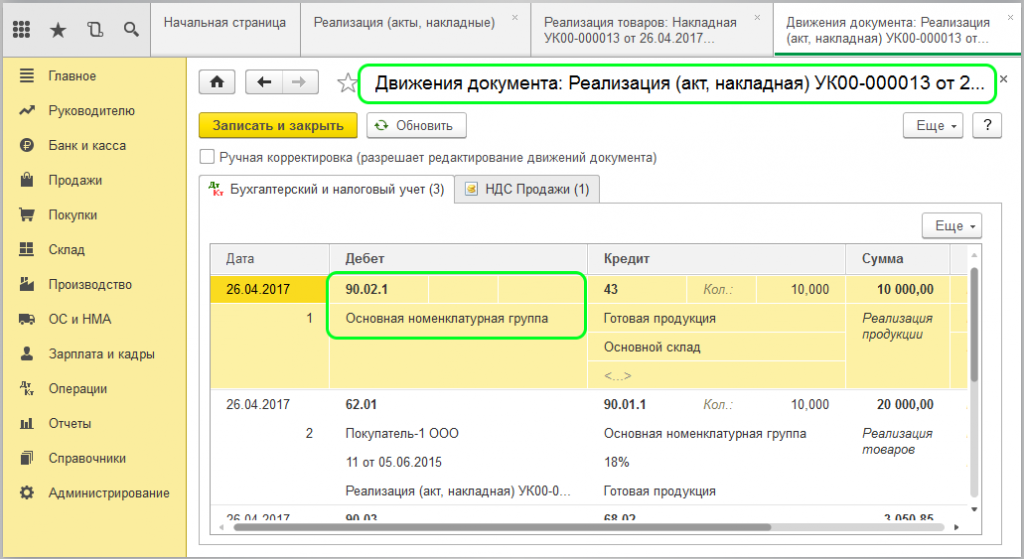Click the Дата column header
The width and height of the screenshot is (1024, 559).
tap(270, 259)
